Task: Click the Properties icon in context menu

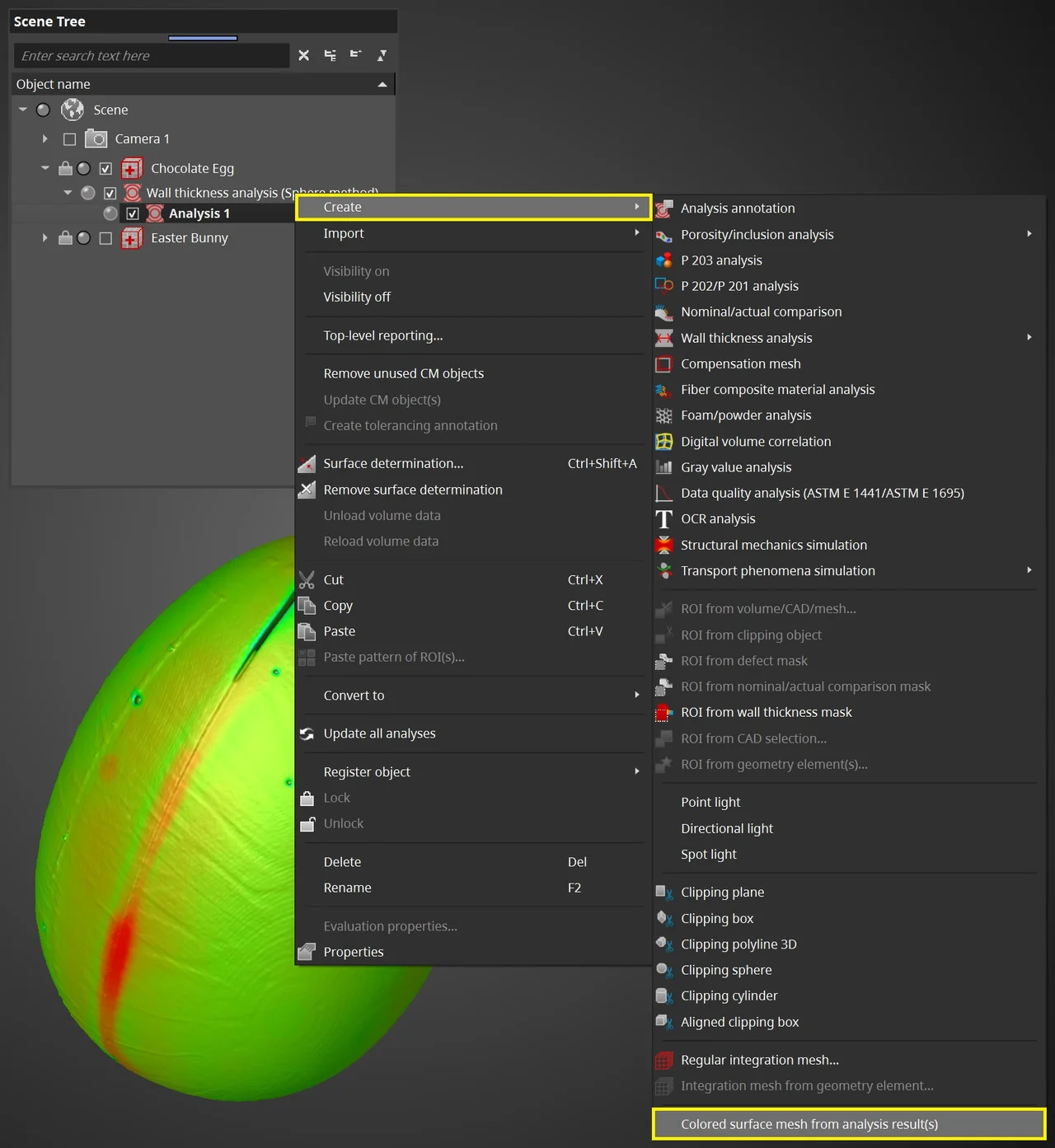Action: (307, 952)
